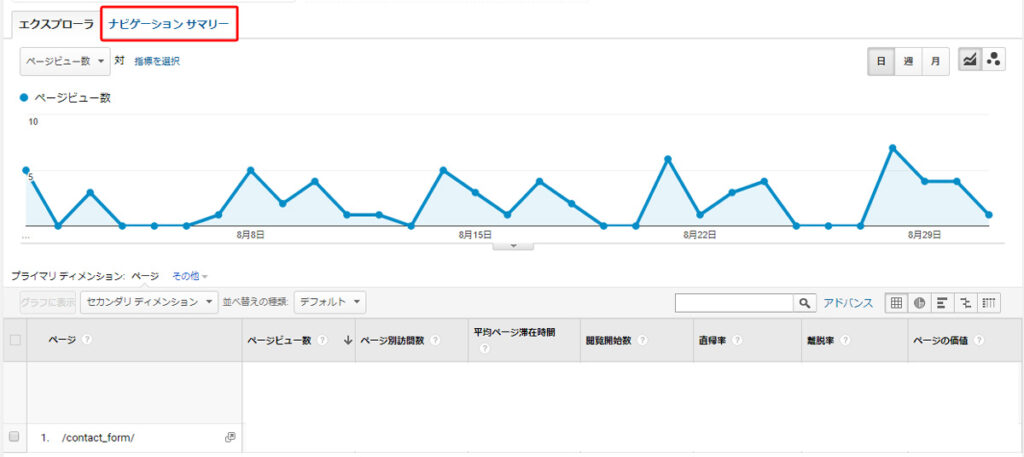
Task: Toggle the select-all checkbox in table header
Action: (x=14, y=340)
